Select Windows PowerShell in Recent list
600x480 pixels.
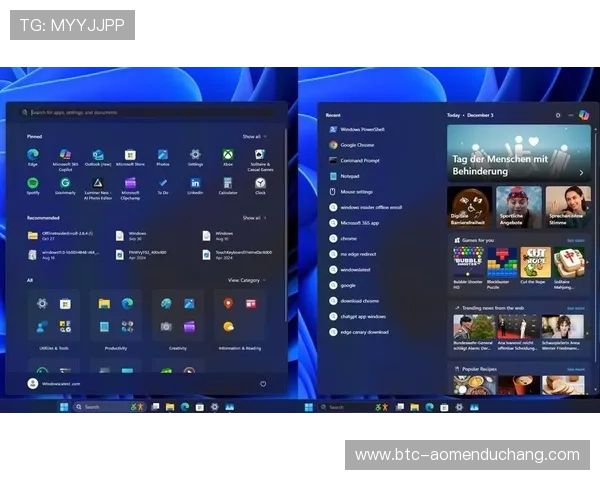coord(362,129)
